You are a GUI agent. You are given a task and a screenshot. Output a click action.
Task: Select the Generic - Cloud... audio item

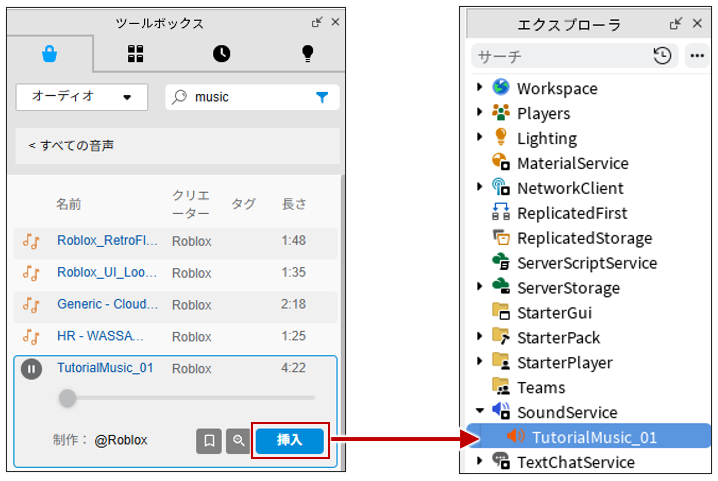tap(107, 304)
